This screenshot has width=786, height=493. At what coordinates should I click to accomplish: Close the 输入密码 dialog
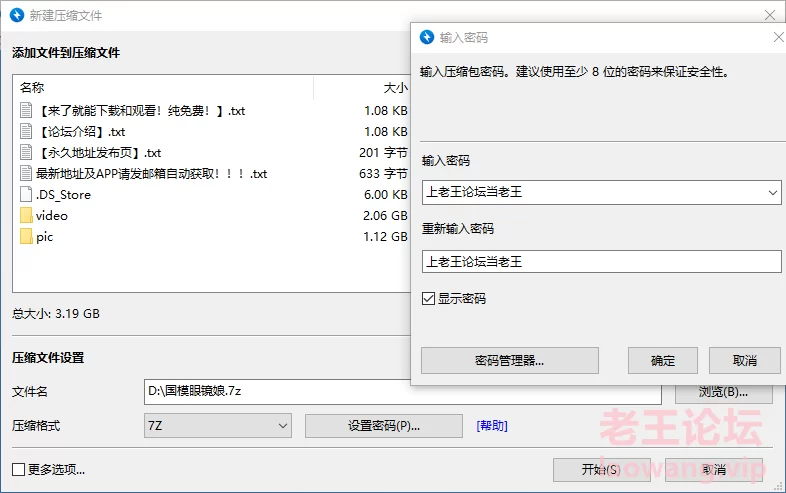[778, 37]
